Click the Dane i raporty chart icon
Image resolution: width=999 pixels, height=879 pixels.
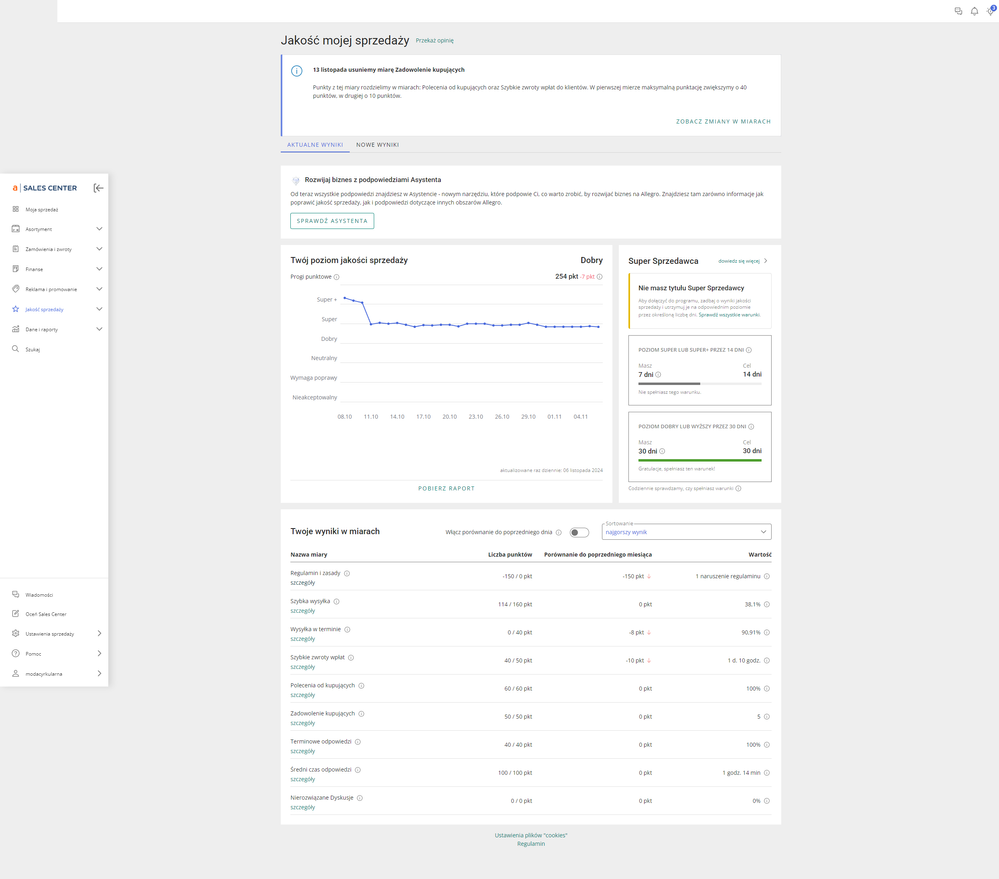(16, 329)
